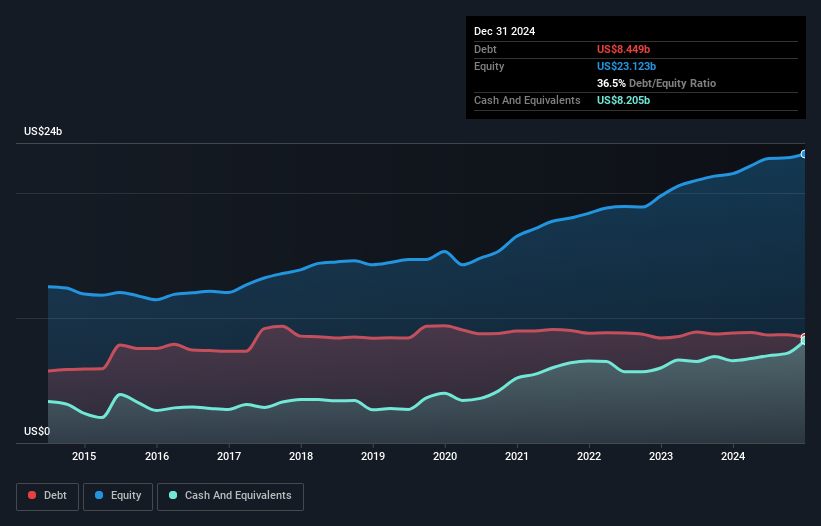Click the blue Equity end-point marker on chart
The width and height of the screenshot is (821, 526).
click(x=804, y=154)
